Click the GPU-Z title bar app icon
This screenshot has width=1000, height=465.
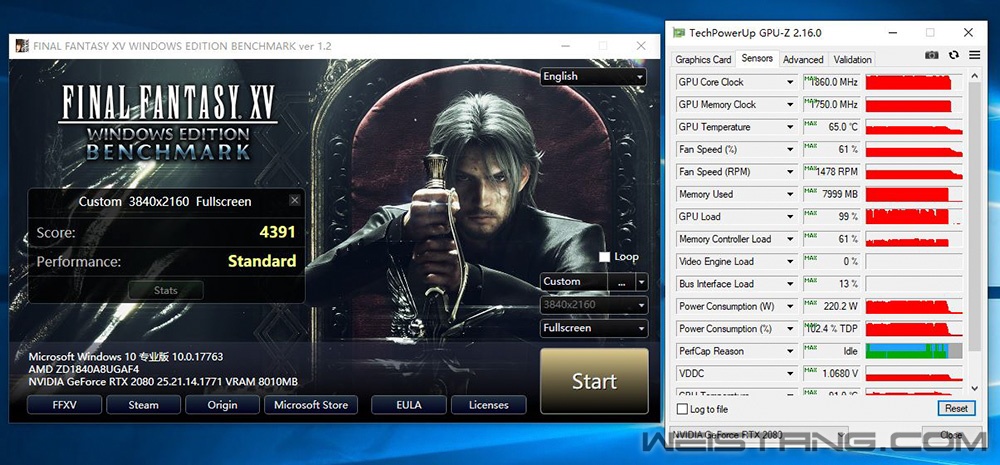680,33
